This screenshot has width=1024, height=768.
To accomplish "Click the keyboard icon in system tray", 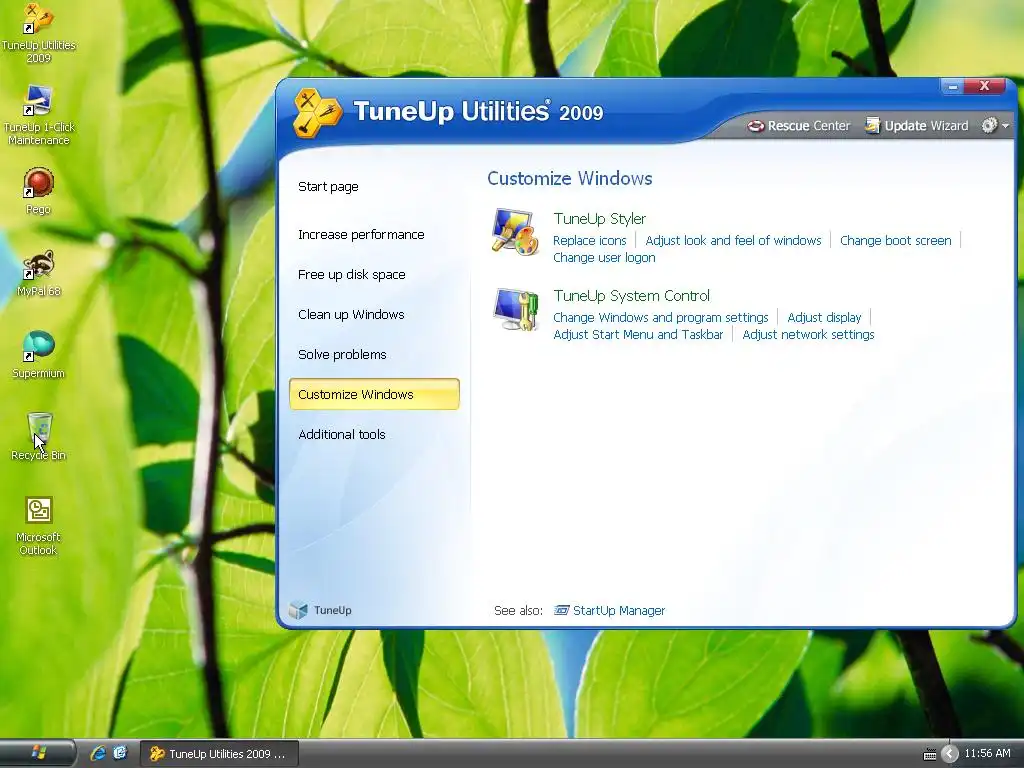I will [x=929, y=754].
